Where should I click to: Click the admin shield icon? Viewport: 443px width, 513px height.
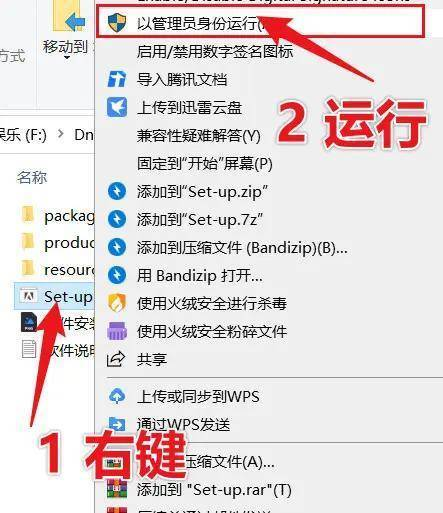[x=117, y=23]
